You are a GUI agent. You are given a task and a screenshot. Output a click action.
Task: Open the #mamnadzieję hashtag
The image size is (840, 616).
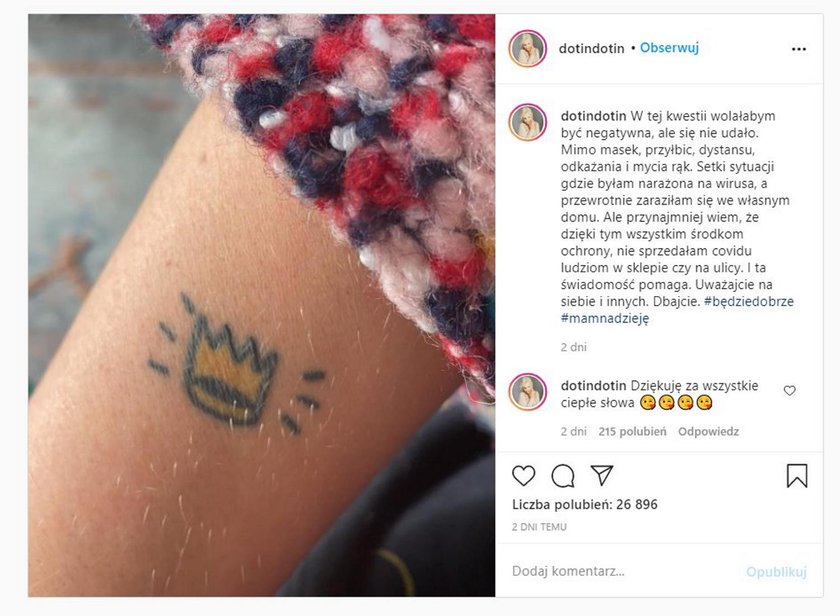[x=605, y=318]
